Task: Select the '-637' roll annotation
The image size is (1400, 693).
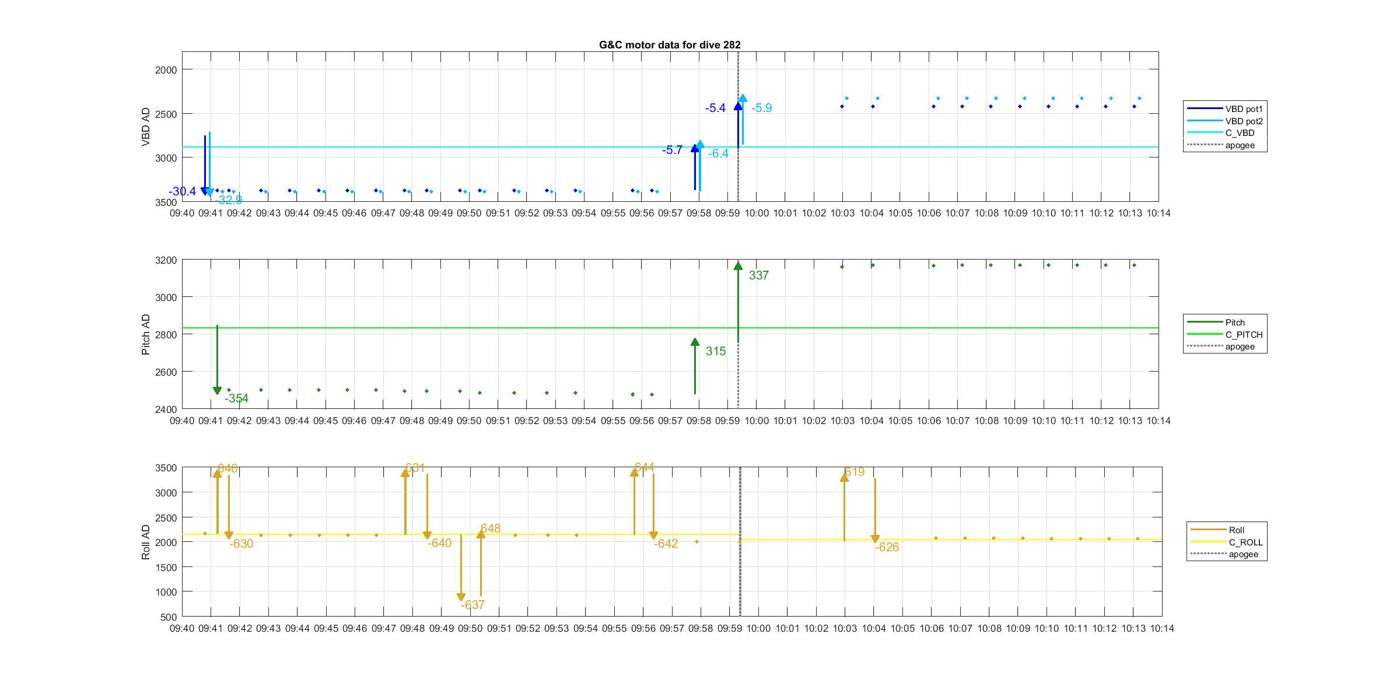Action: [x=473, y=605]
